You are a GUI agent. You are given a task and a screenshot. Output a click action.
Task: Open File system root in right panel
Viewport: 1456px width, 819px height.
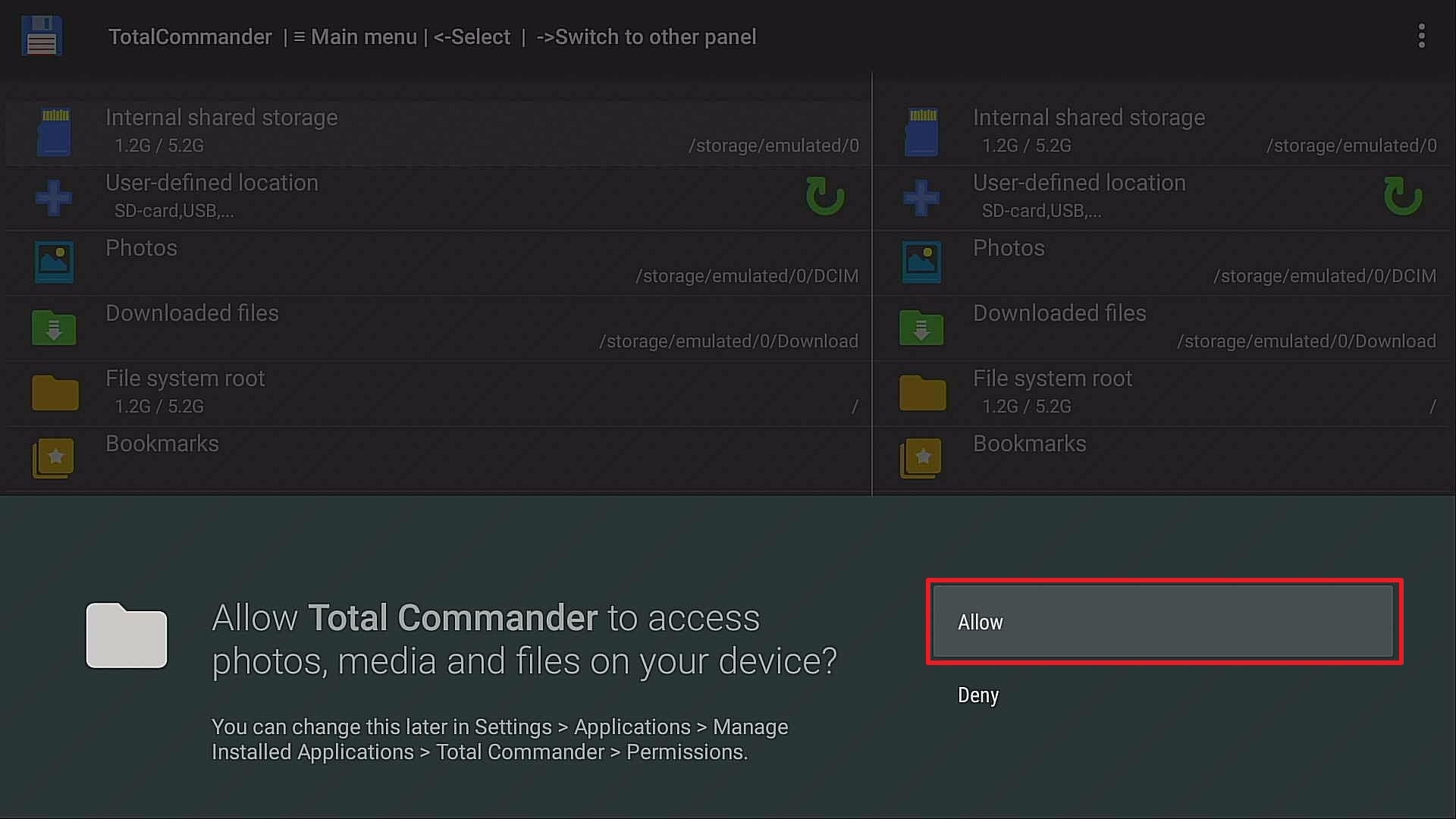tap(1162, 393)
